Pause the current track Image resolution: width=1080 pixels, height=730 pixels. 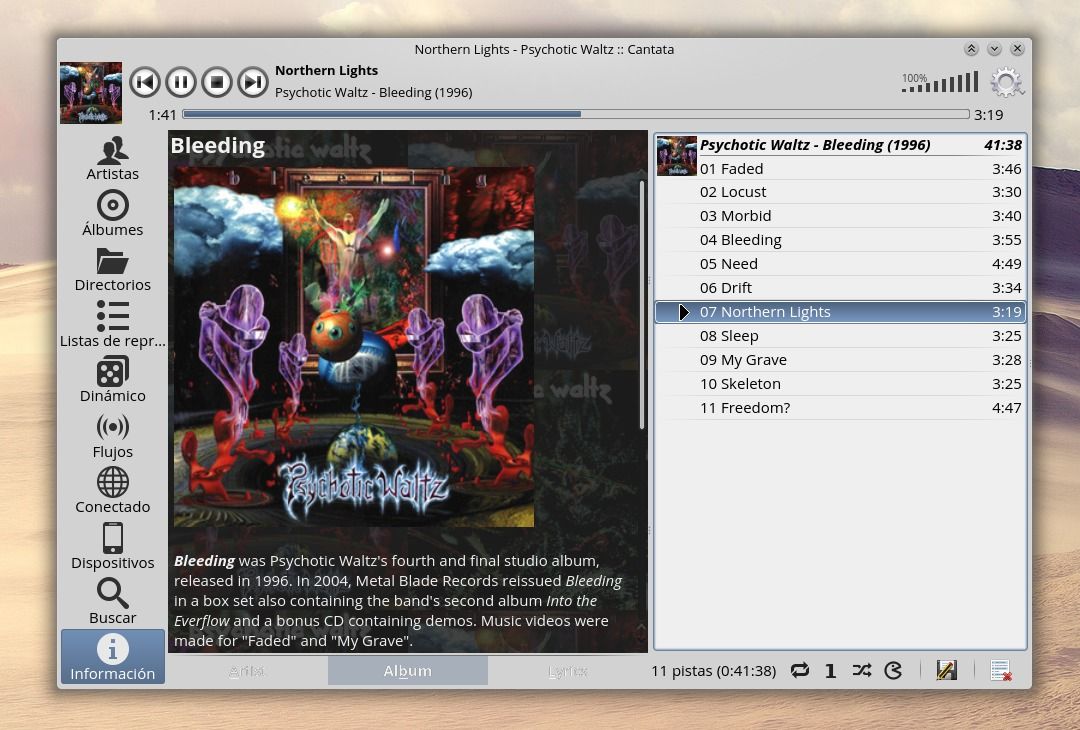(180, 82)
